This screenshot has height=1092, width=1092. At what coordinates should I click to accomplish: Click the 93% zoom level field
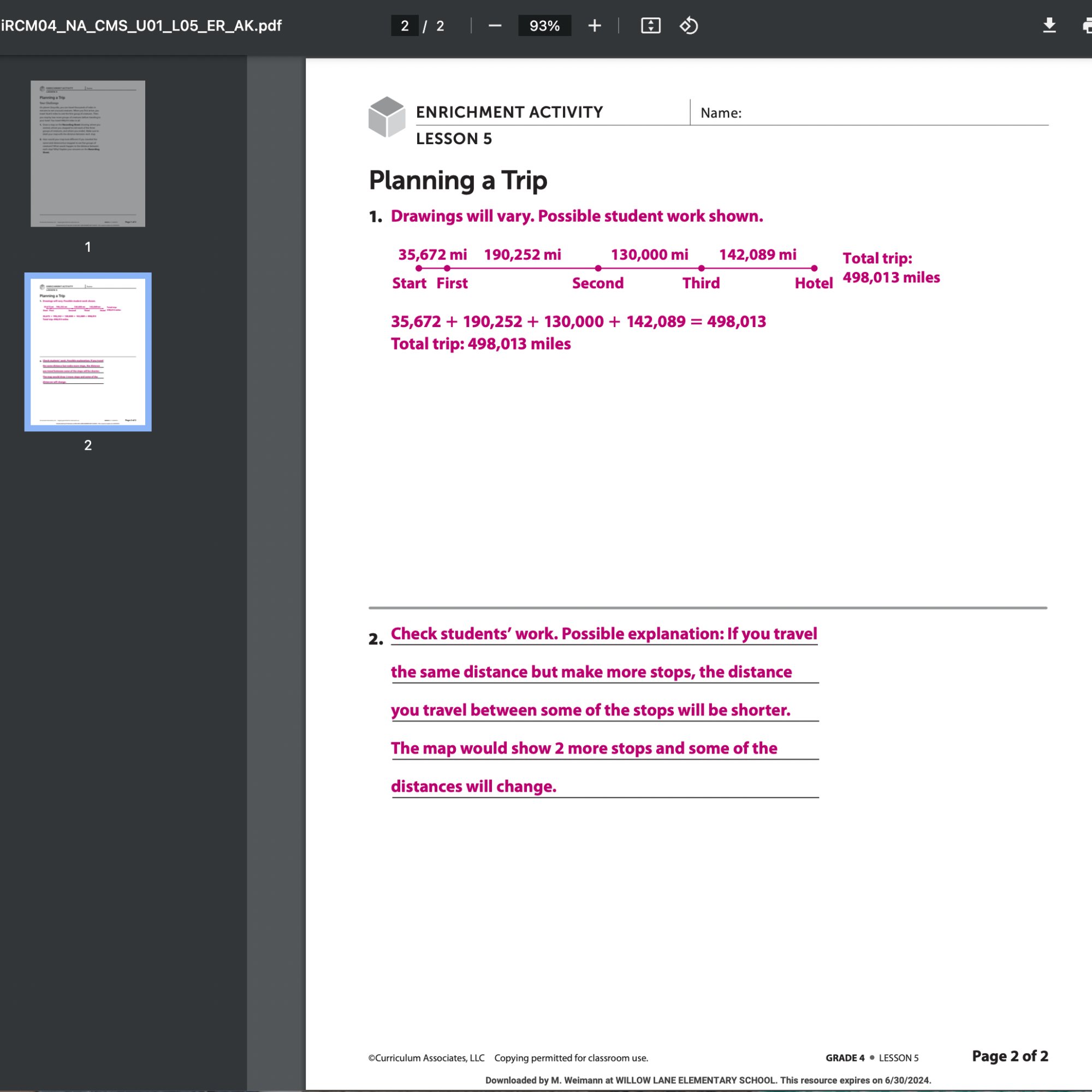click(544, 26)
